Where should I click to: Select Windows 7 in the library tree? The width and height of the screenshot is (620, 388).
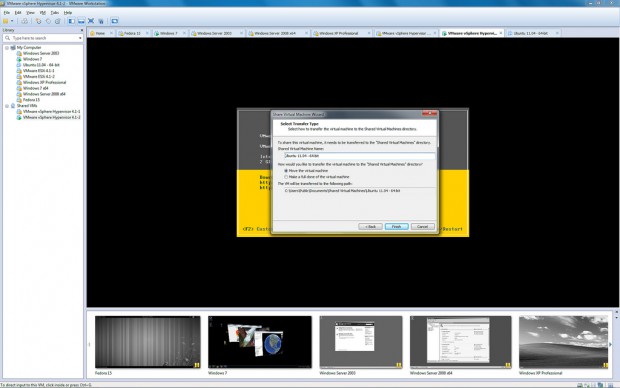click(x=32, y=59)
